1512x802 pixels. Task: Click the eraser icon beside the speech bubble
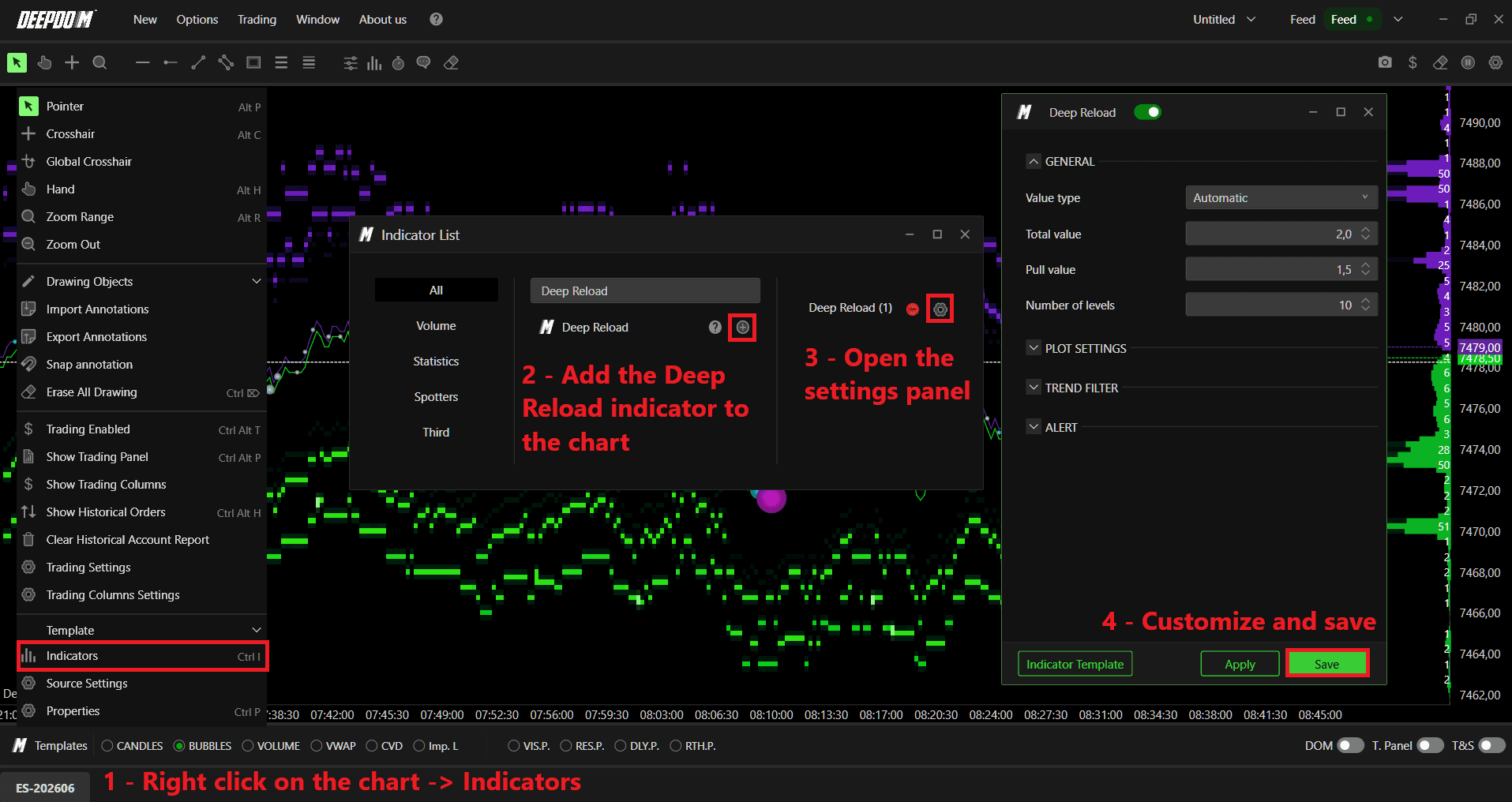(x=452, y=62)
